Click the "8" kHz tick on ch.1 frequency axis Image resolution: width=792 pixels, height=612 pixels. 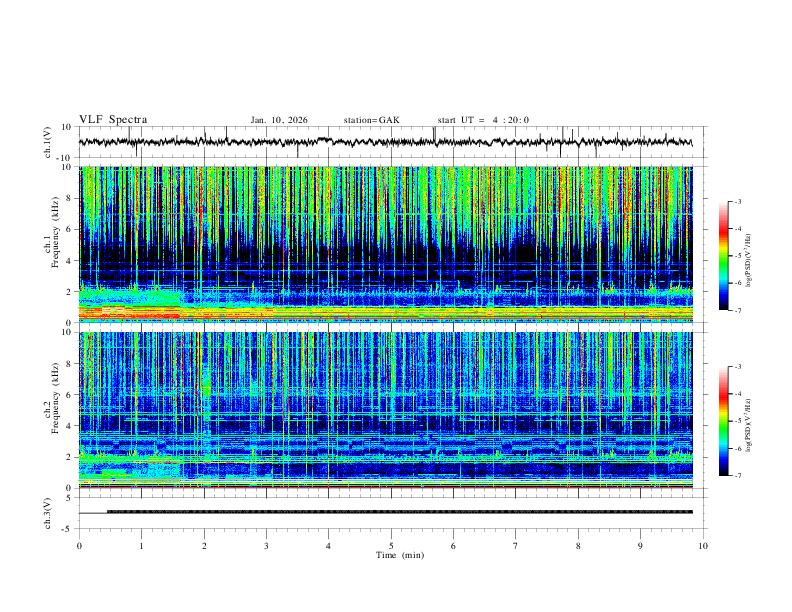70,198
